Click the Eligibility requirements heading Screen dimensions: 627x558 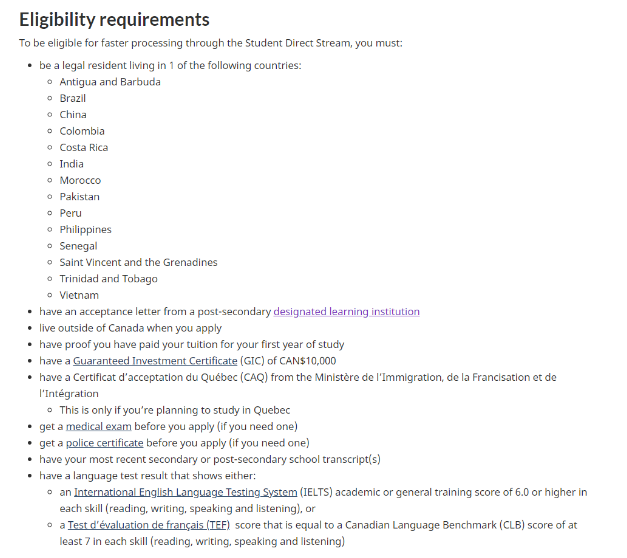coord(114,20)
